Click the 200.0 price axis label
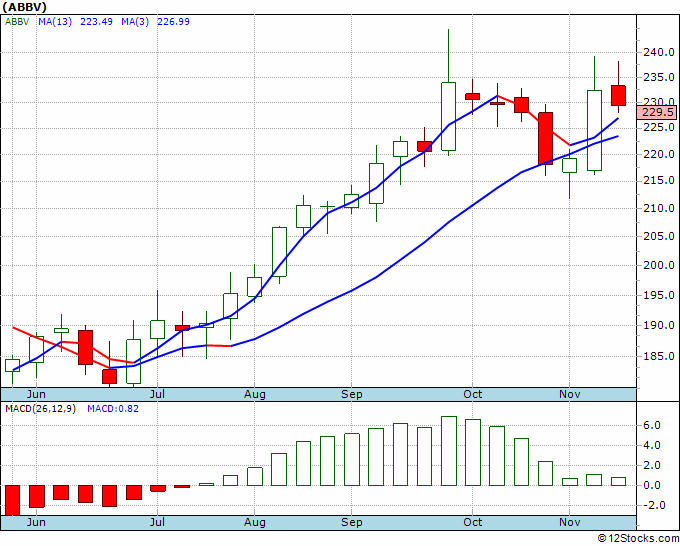The height and width of the screenshot is (546, 680). click(x=658, y=265)
